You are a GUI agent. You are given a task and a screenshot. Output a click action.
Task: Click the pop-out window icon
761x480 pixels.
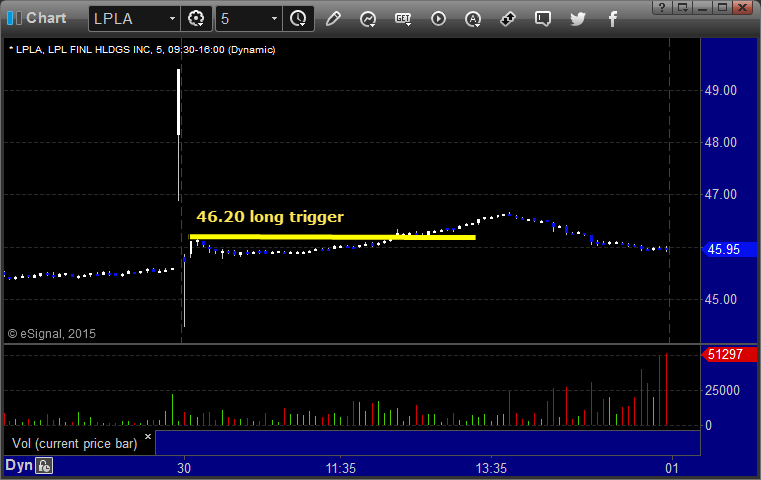[x=682, y=7]
